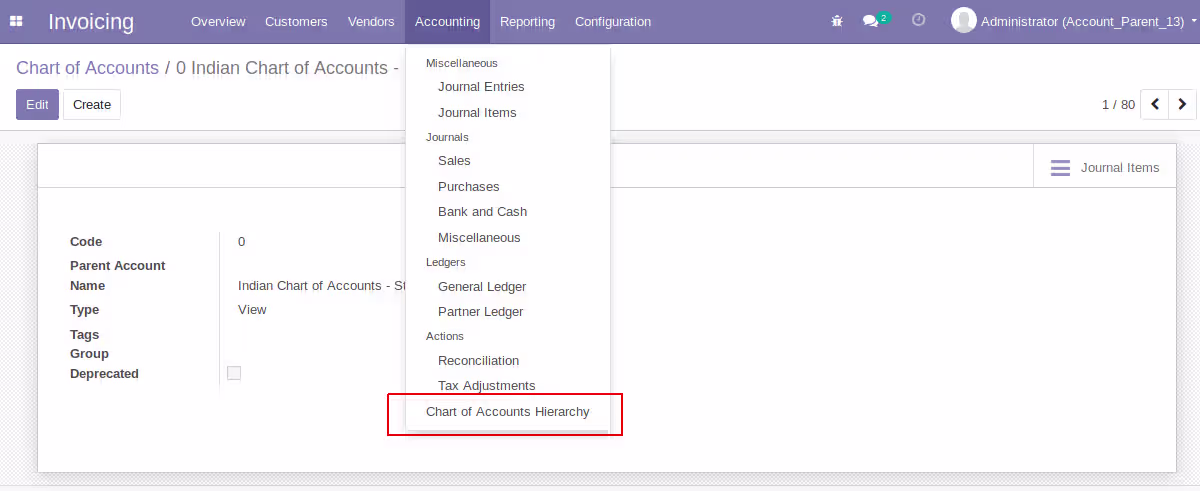This screenshot has width=1200, height=491.
Task: Go to previous record arrow
Action: [x=1155, y=104]
